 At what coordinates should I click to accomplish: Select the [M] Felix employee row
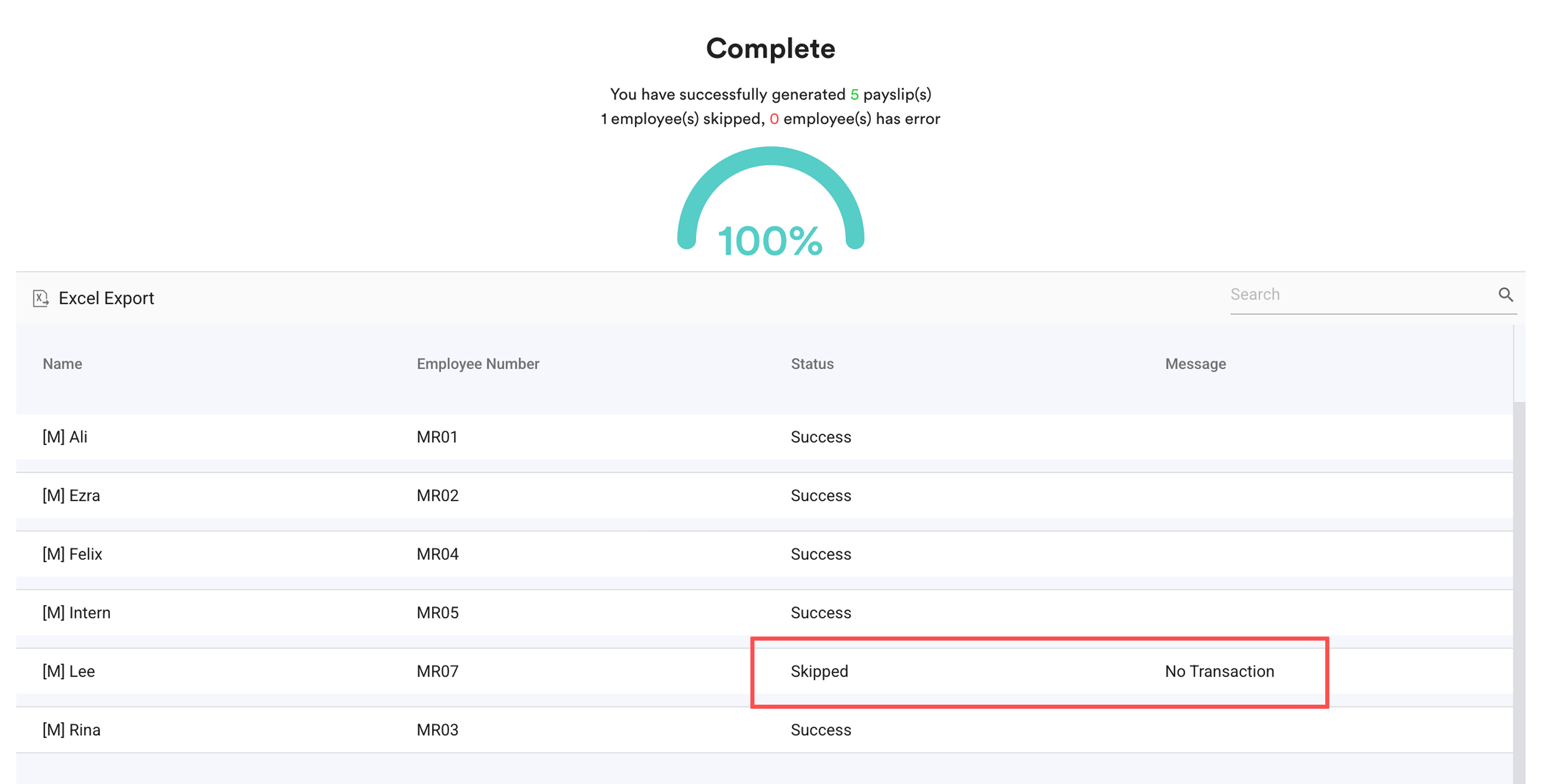[72, 554]
